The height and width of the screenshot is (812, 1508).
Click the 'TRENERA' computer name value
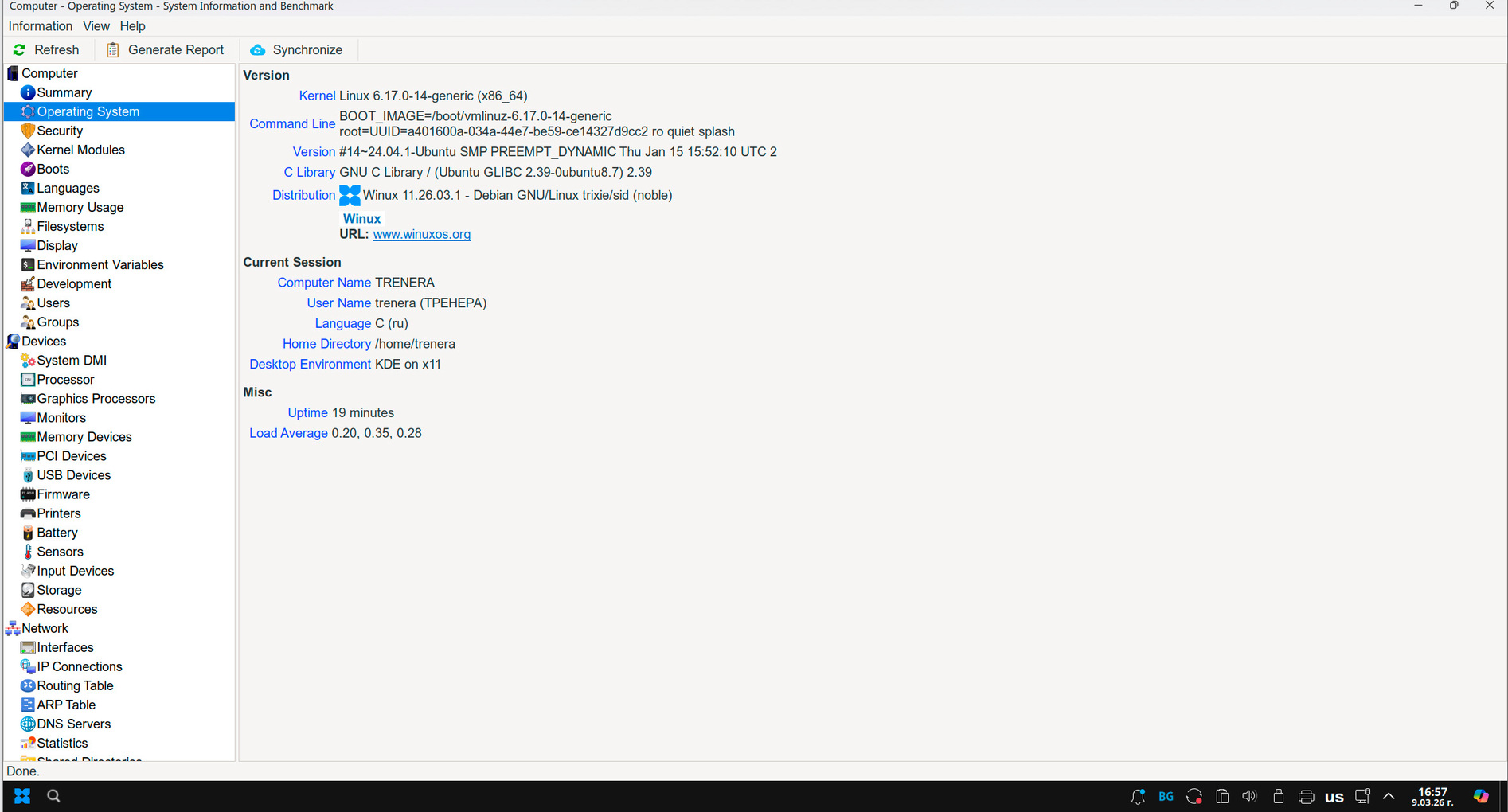point(404,283)
